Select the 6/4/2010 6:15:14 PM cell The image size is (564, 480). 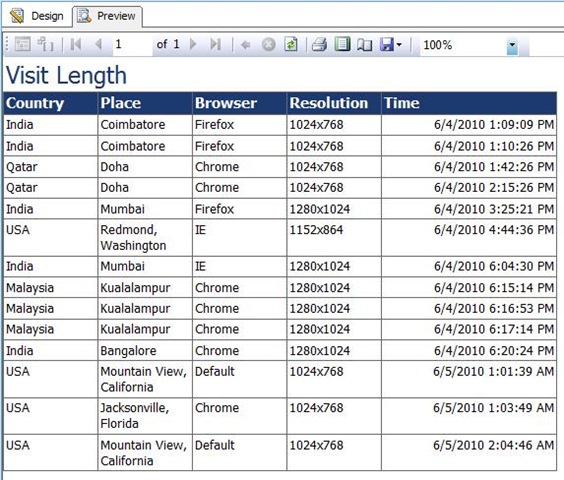469,287
